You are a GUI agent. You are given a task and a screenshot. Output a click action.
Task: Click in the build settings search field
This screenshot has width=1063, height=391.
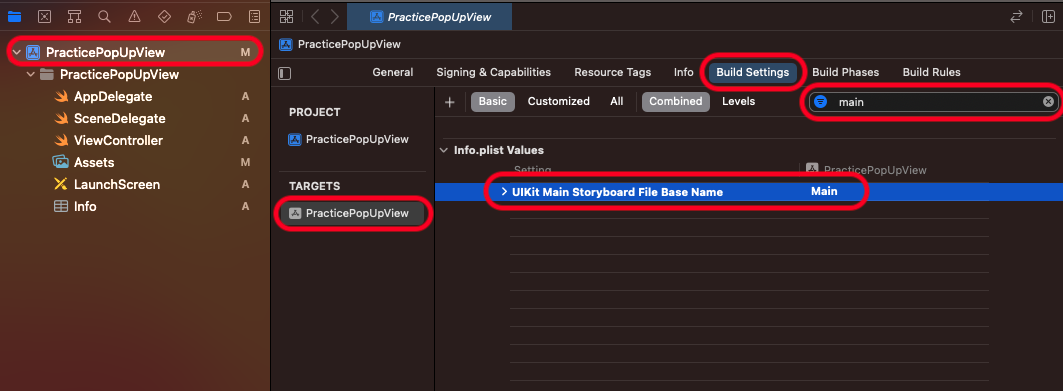(x=934, y=102)
